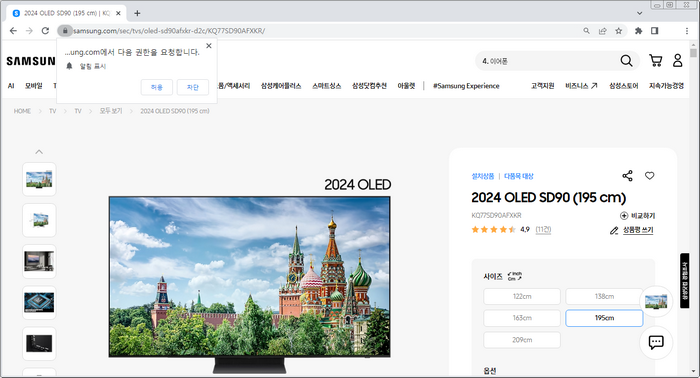Search with the magnifier icon

[626, 61]
